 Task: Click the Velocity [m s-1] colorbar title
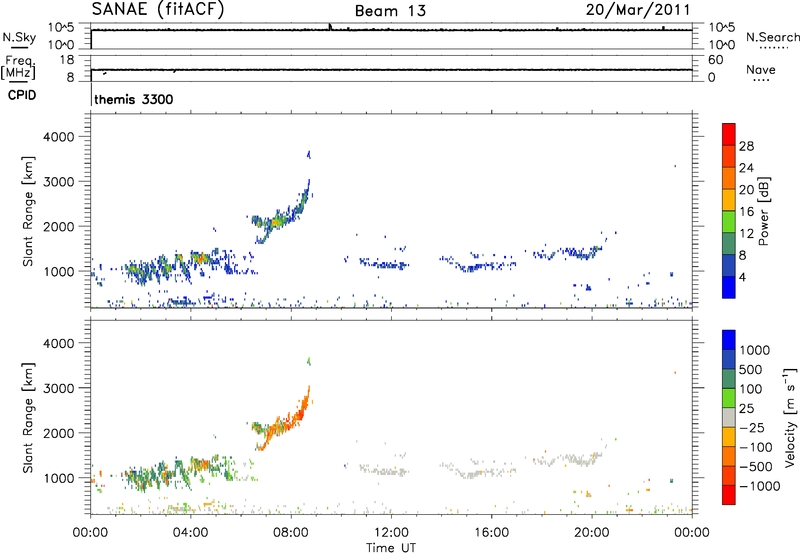pyautogui.click(x=790, y=418)
